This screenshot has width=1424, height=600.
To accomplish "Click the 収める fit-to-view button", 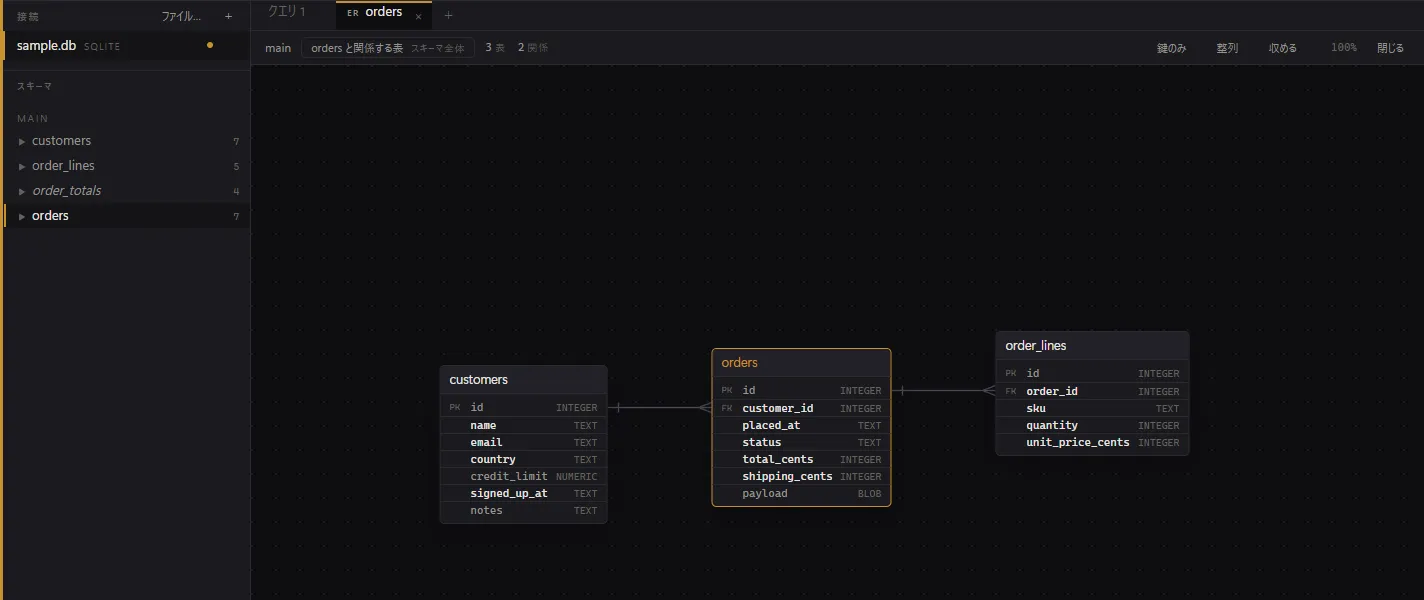I will [1283, 48].
